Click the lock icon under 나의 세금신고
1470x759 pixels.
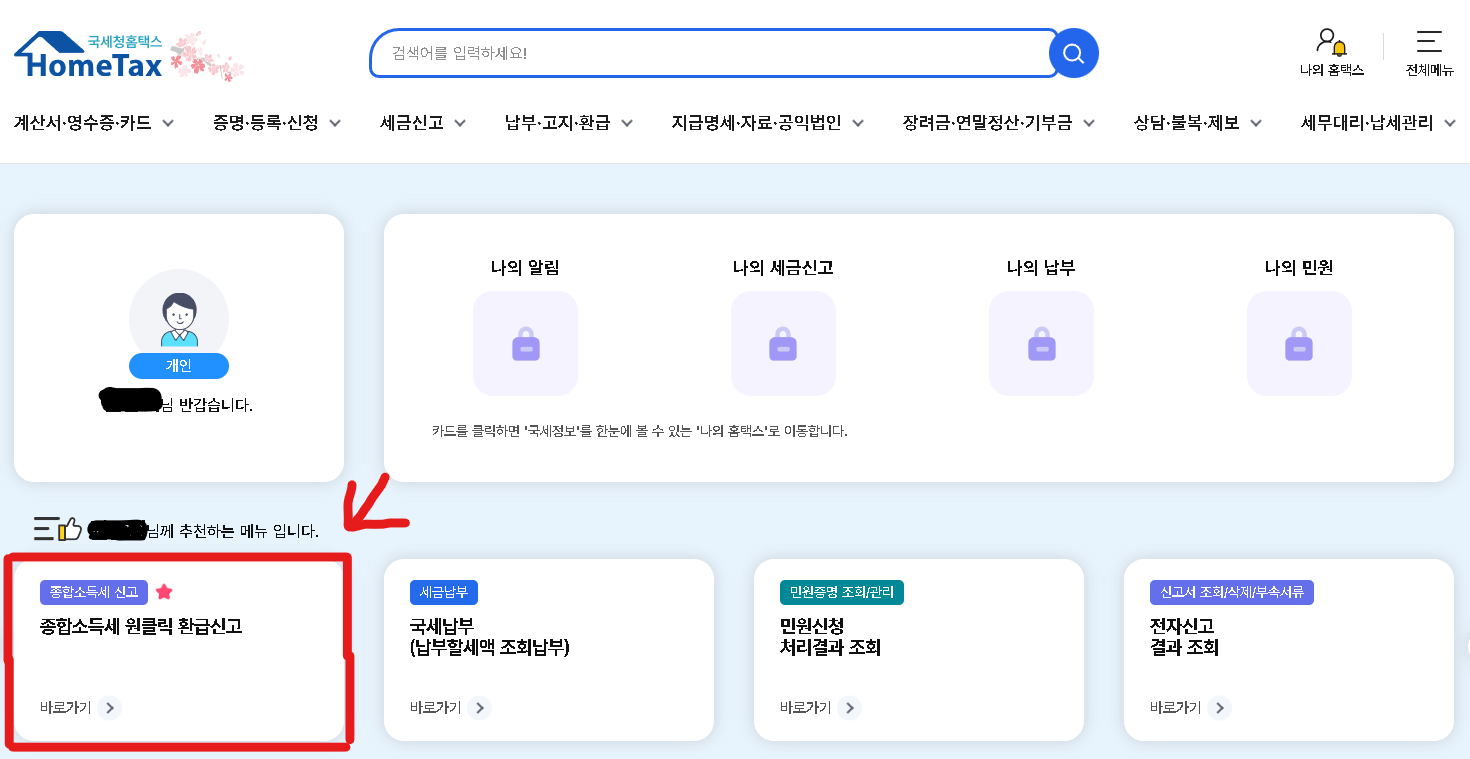[783, 343]
